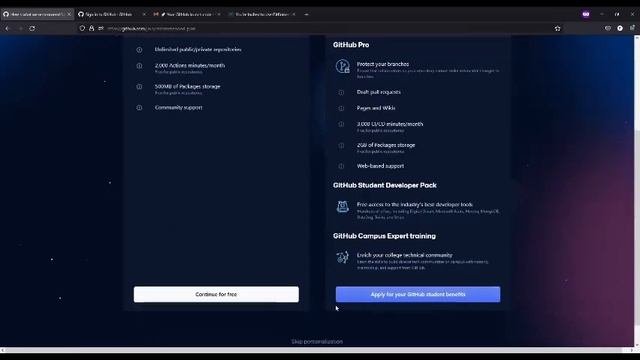Click check icon beside 2GB of Packages storage
Image resolution: width=640 pixels, height=360 pixels.
(341, 145)
